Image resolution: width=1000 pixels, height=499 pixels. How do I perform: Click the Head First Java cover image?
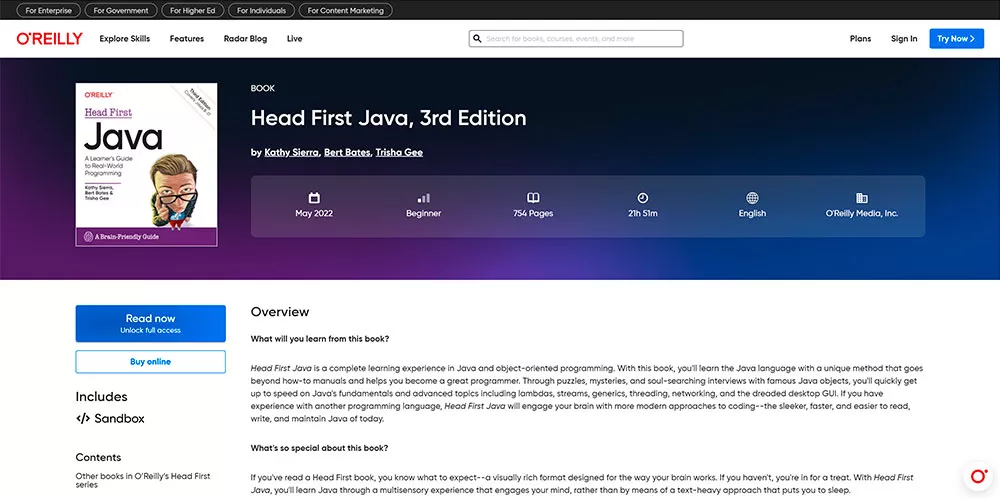(x=147, y=165)
